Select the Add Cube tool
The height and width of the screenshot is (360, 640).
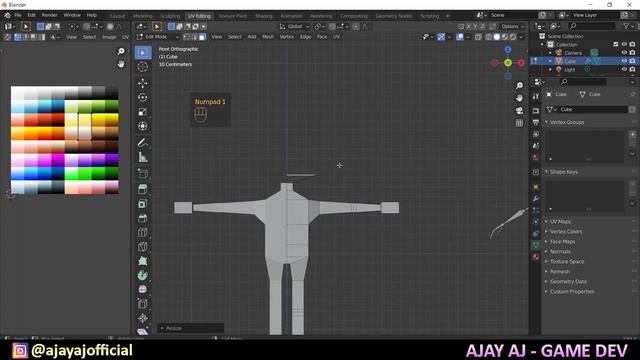click(143, 173)
